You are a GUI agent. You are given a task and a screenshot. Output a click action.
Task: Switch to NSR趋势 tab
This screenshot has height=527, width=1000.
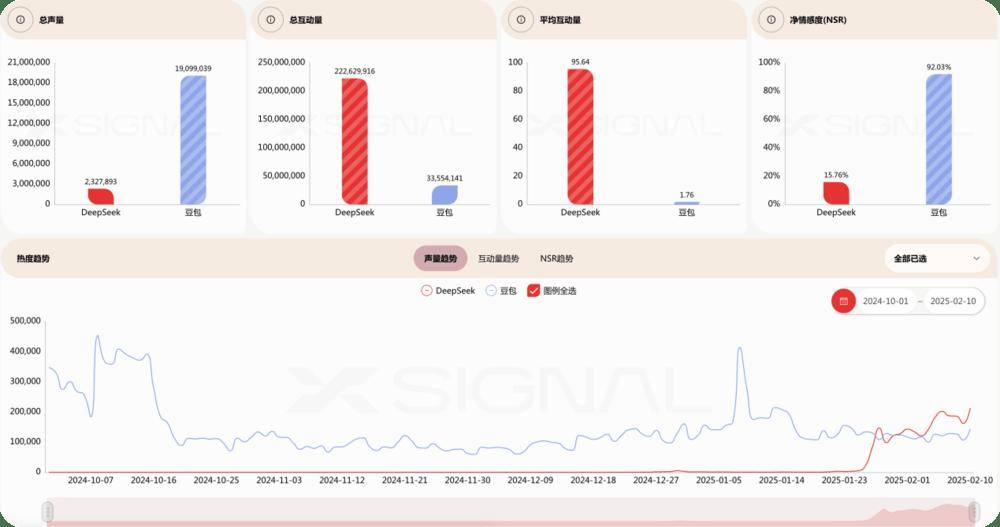557,258
